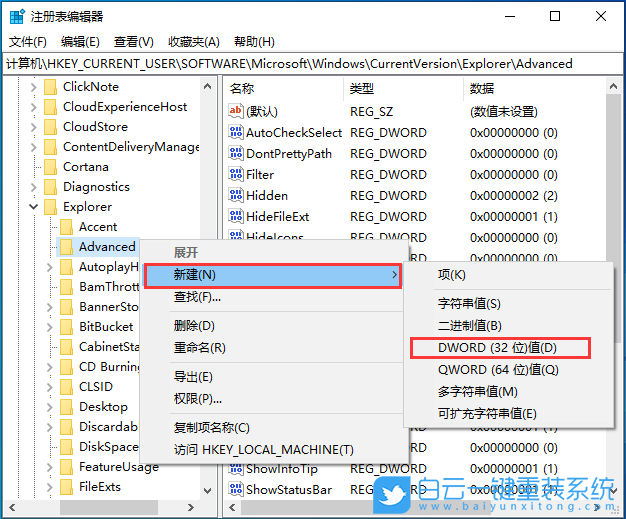
Task: Expand the CloudExperienceHost tree node
Action: (34, 107)
